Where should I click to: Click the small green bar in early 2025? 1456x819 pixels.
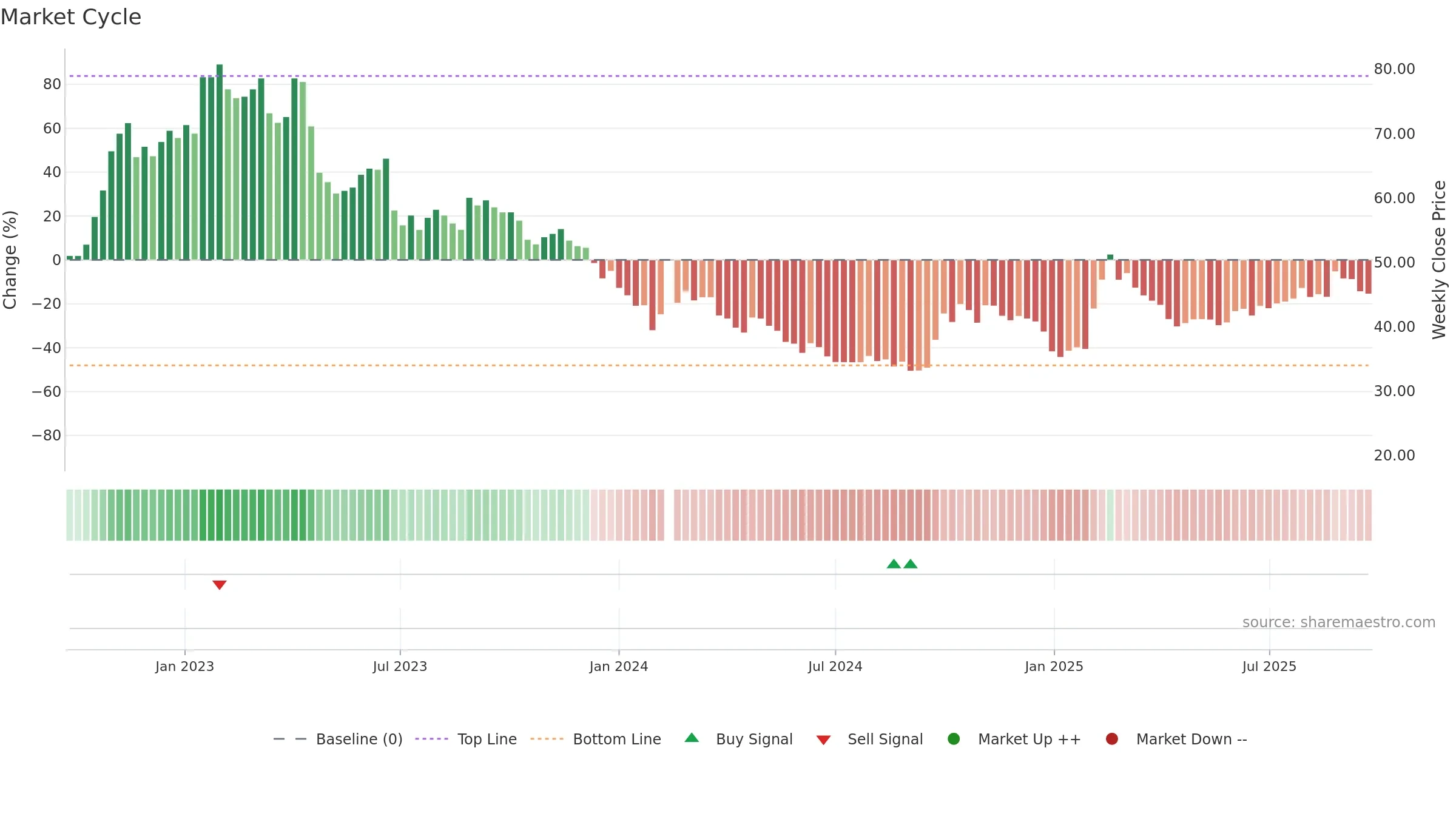coord(1110,257)
